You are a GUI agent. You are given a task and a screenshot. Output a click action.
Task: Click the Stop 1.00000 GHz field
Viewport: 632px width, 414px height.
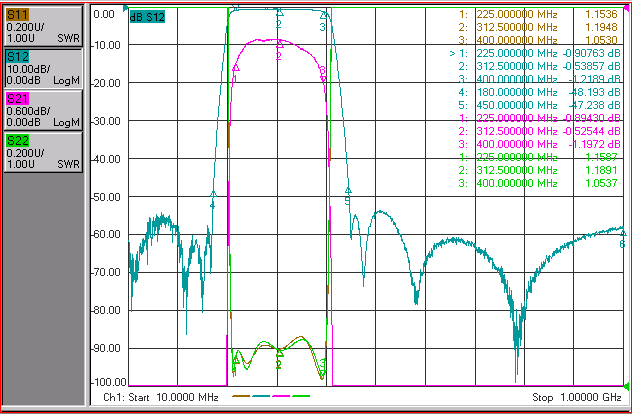coord(577,397)
